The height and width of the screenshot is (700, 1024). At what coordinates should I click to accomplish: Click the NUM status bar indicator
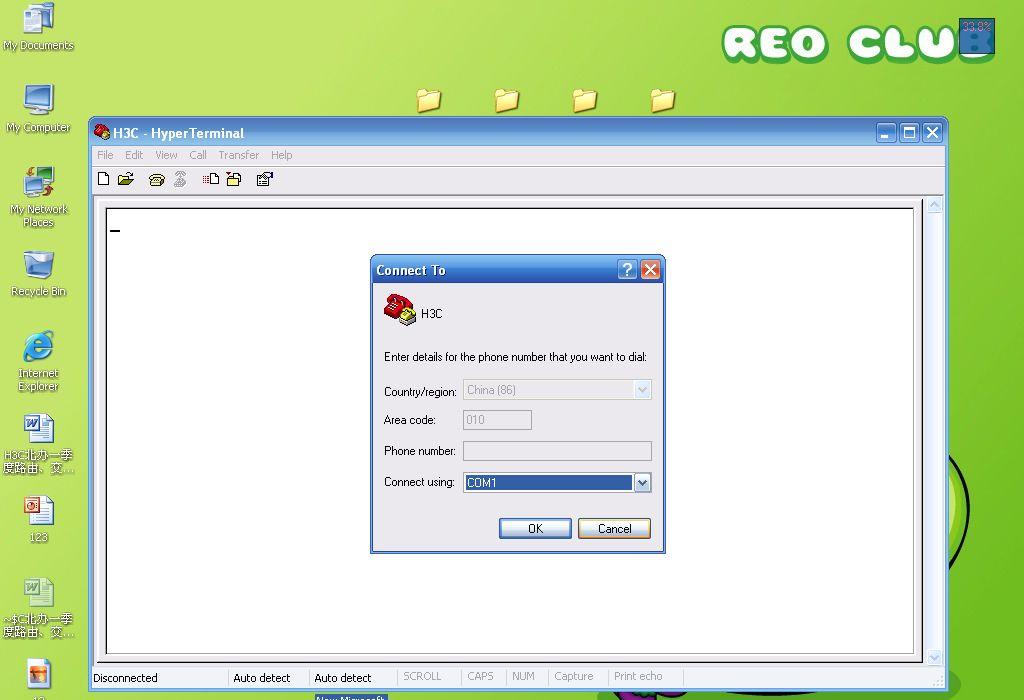(x=523, y=676)
